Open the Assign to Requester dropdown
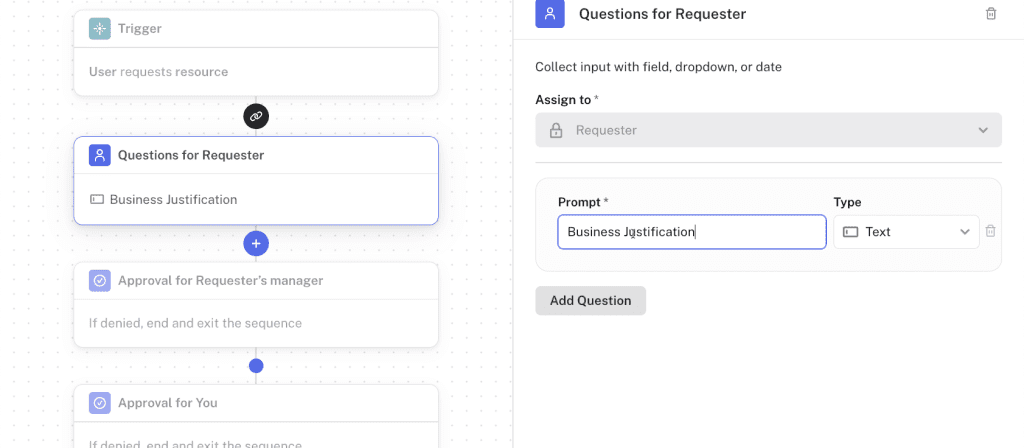This screenshot has width=1024, height=448. click(768, 130)
